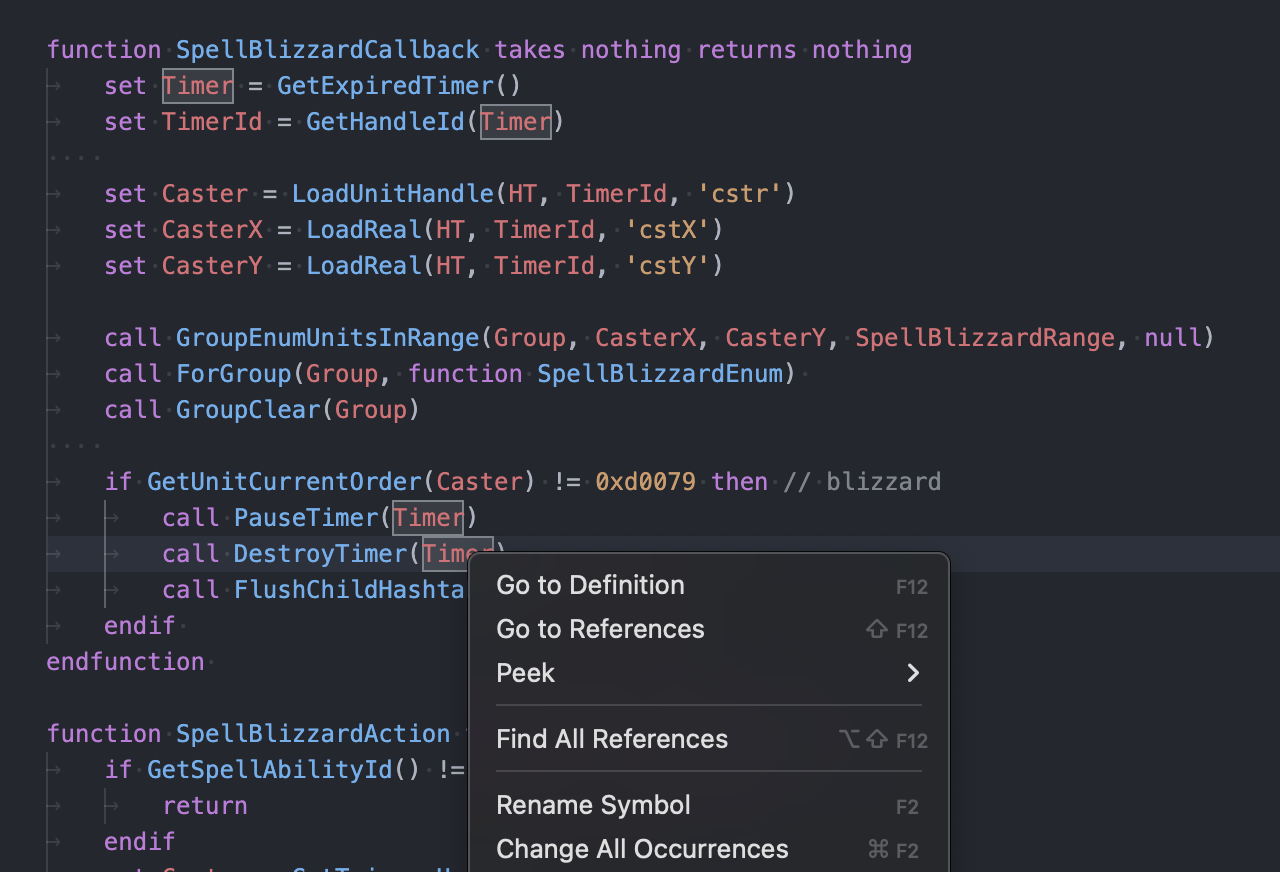
Task: Click SpellBlizzardAction function name
Action: (313, 734)
